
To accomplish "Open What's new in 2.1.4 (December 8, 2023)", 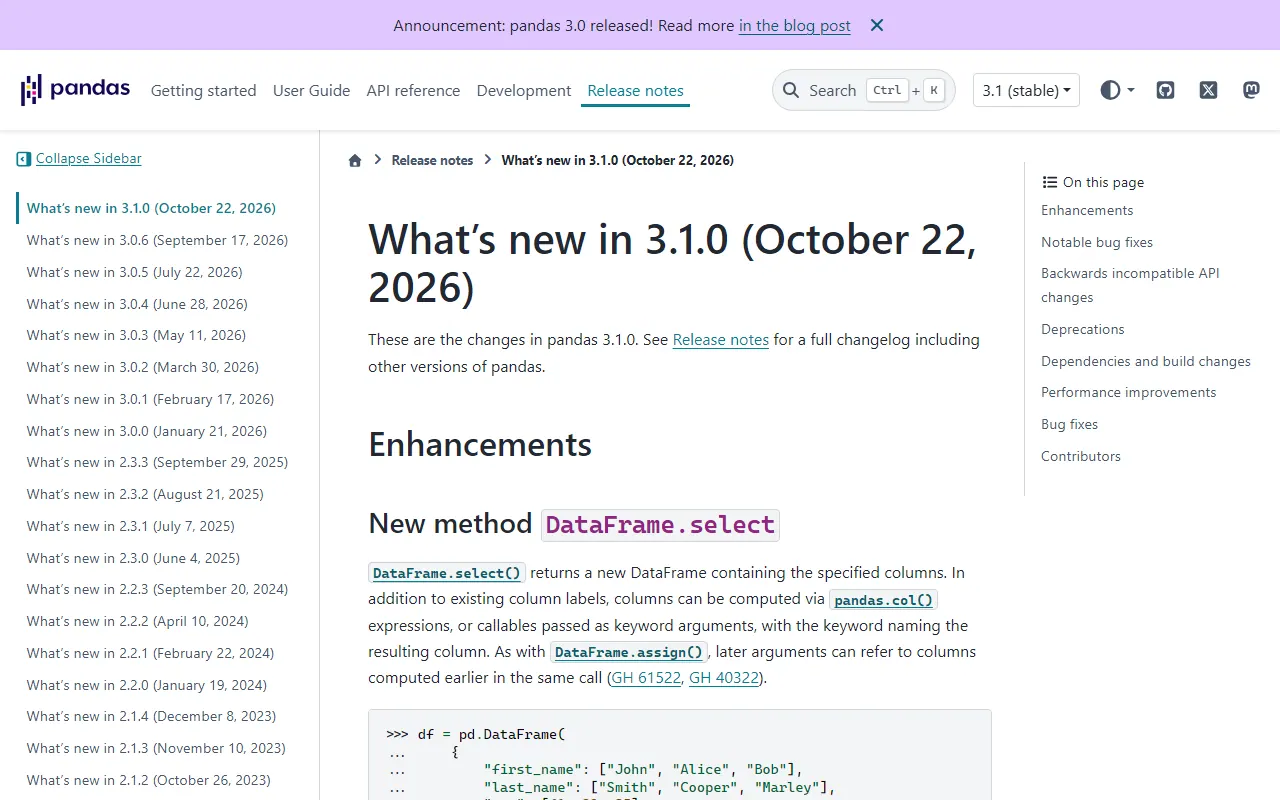I will click(x=151, y=716).
